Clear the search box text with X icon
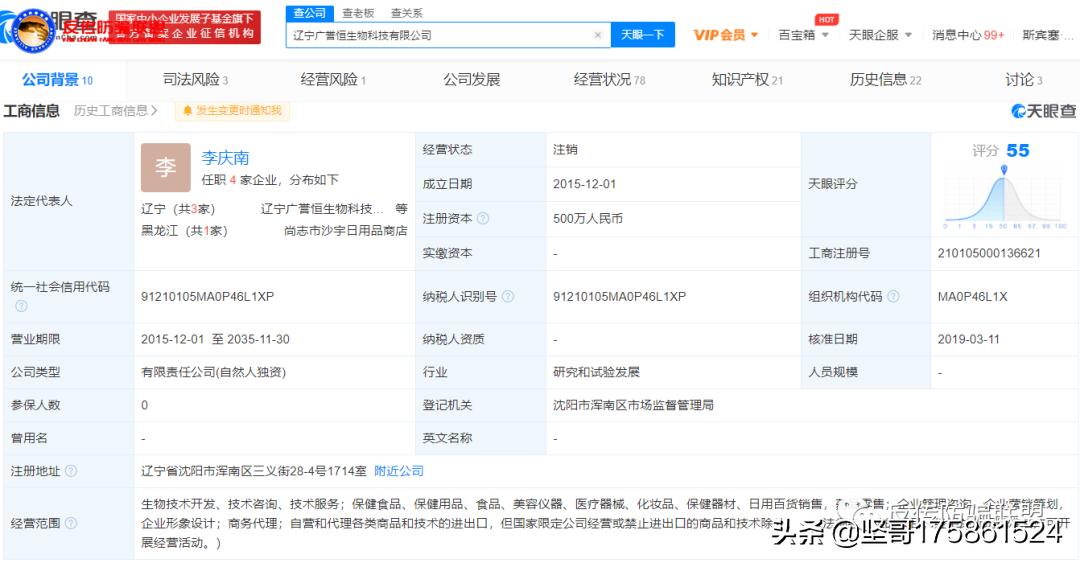 597,35
